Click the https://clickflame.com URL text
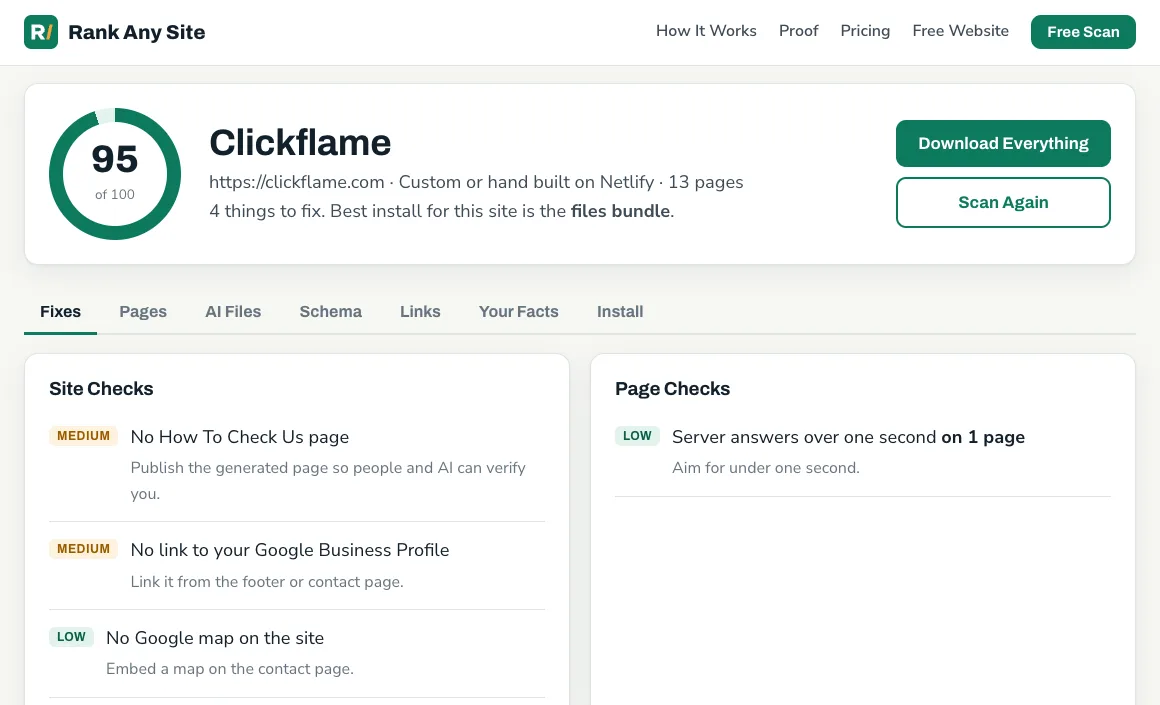 click(x=297, y=182)
